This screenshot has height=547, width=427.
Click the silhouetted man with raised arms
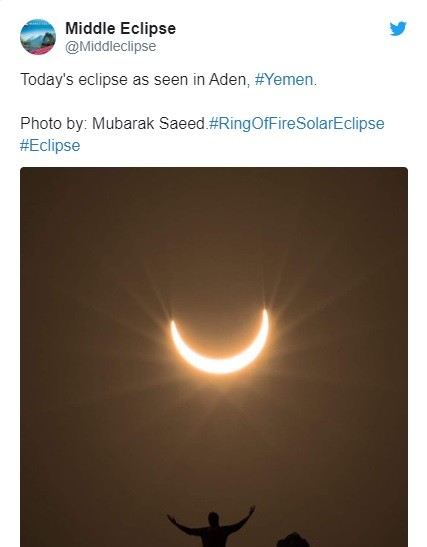(x=211, y=527)
